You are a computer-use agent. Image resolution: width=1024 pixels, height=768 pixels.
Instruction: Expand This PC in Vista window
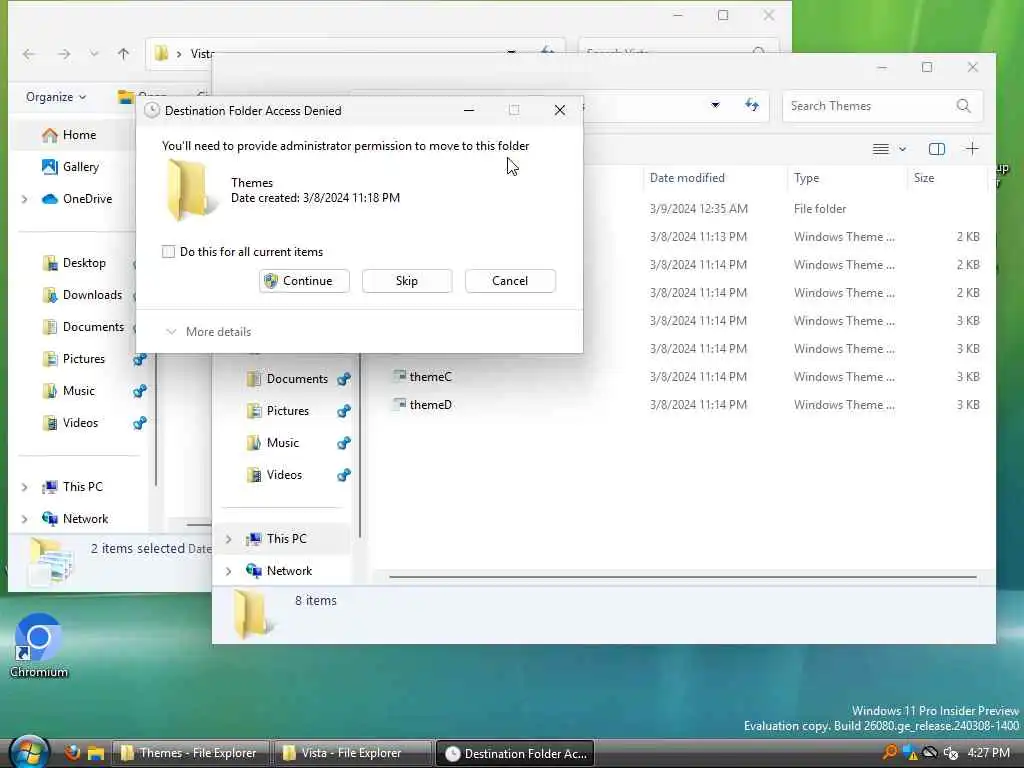pos(25,487)
